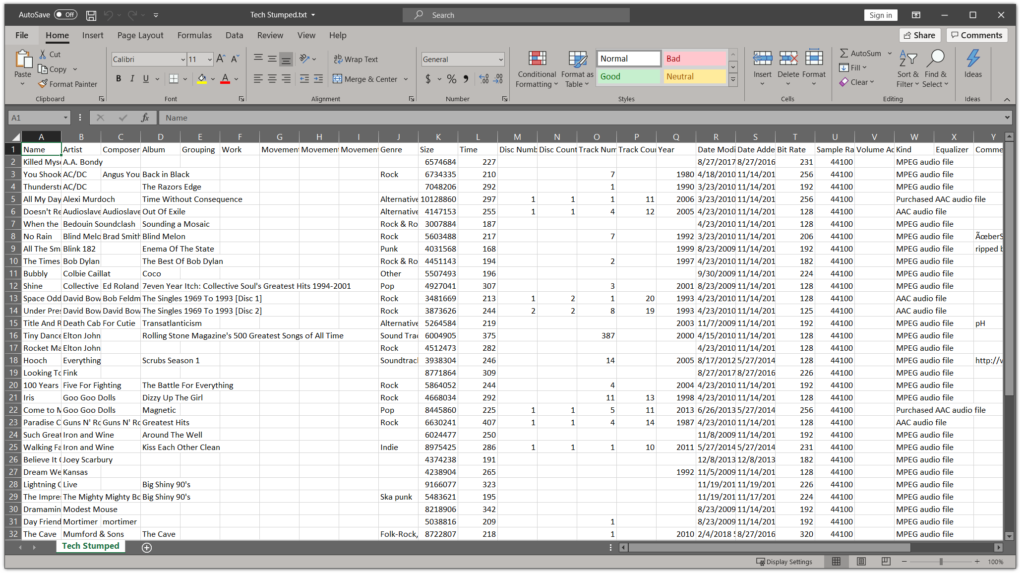Apply the yellow Fill Color swatch
Viewport: 1024px width, 578px height.
[202, 79]
